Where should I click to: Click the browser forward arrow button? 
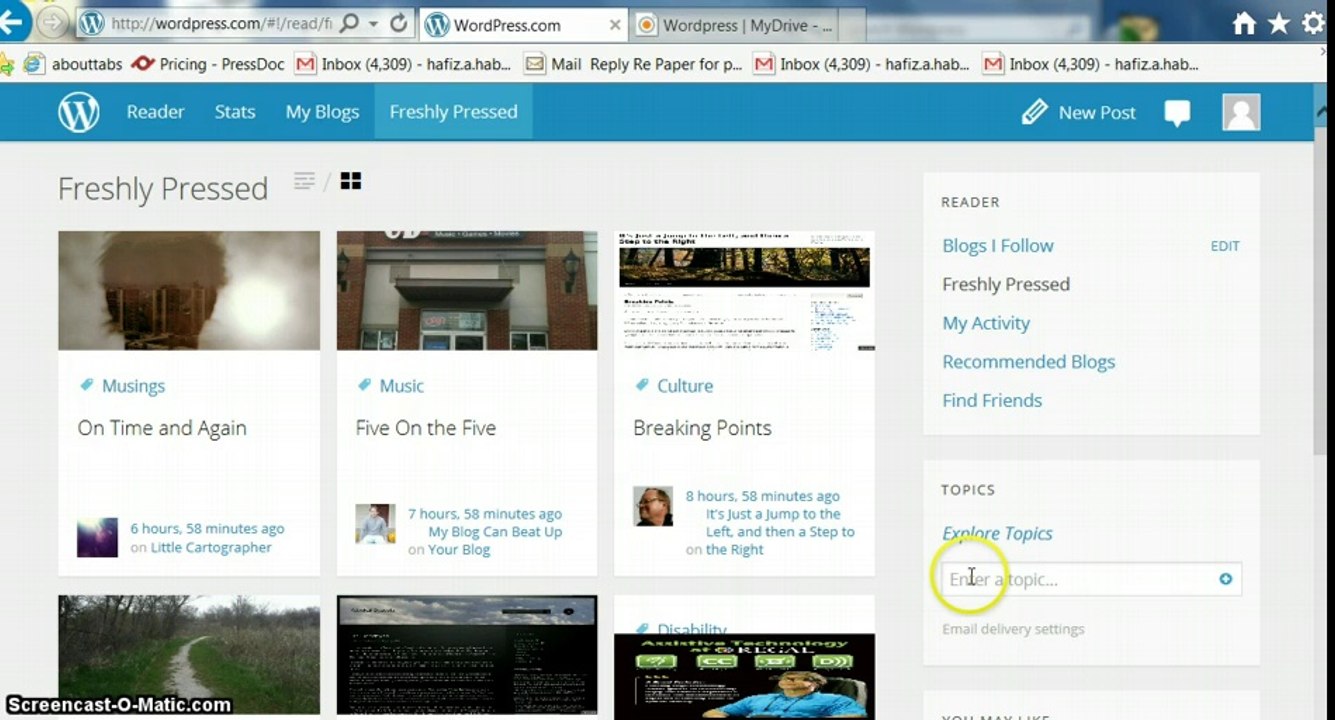53,23
